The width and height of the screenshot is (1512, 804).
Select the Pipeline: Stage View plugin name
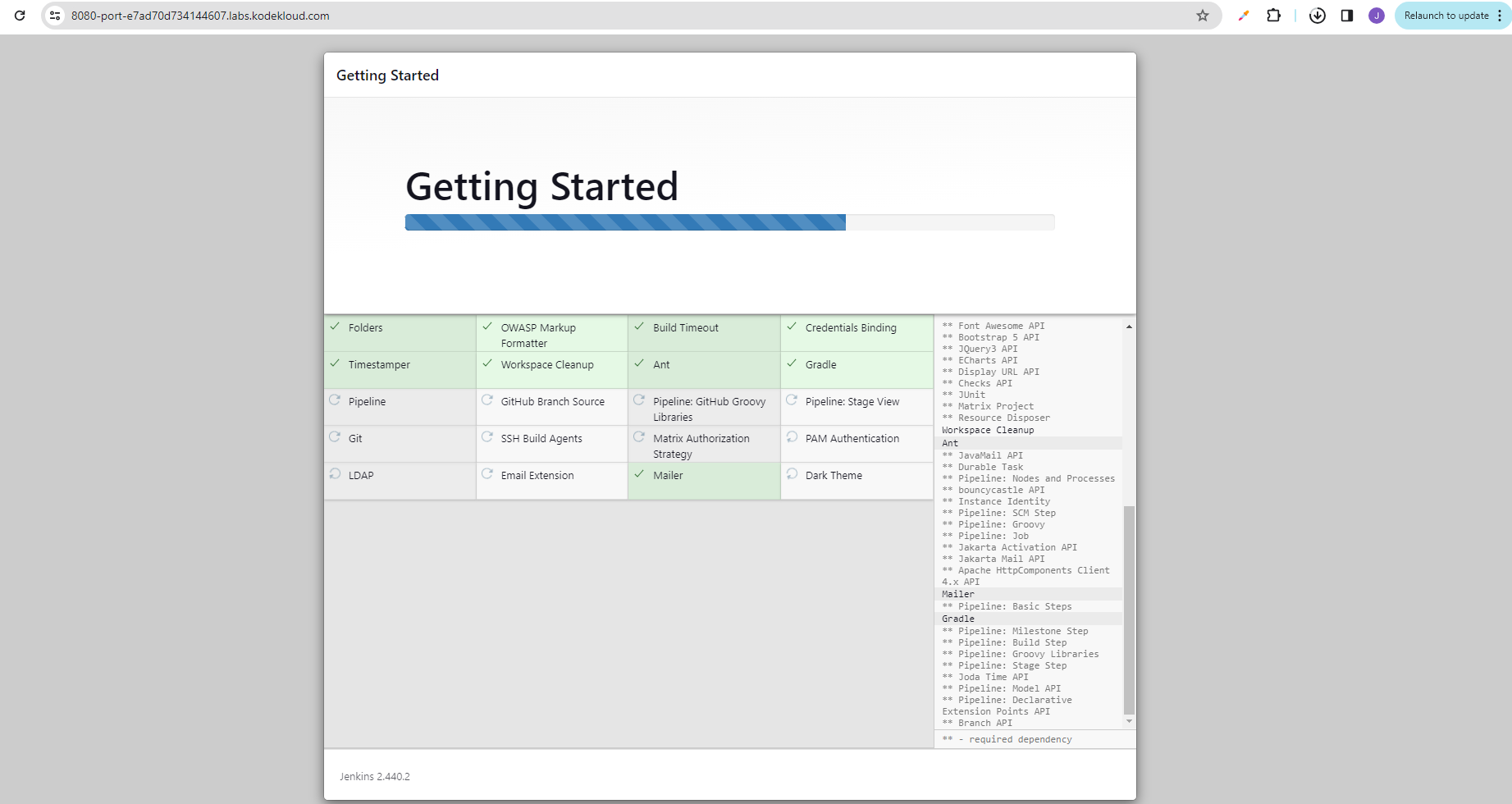[852, 402]
